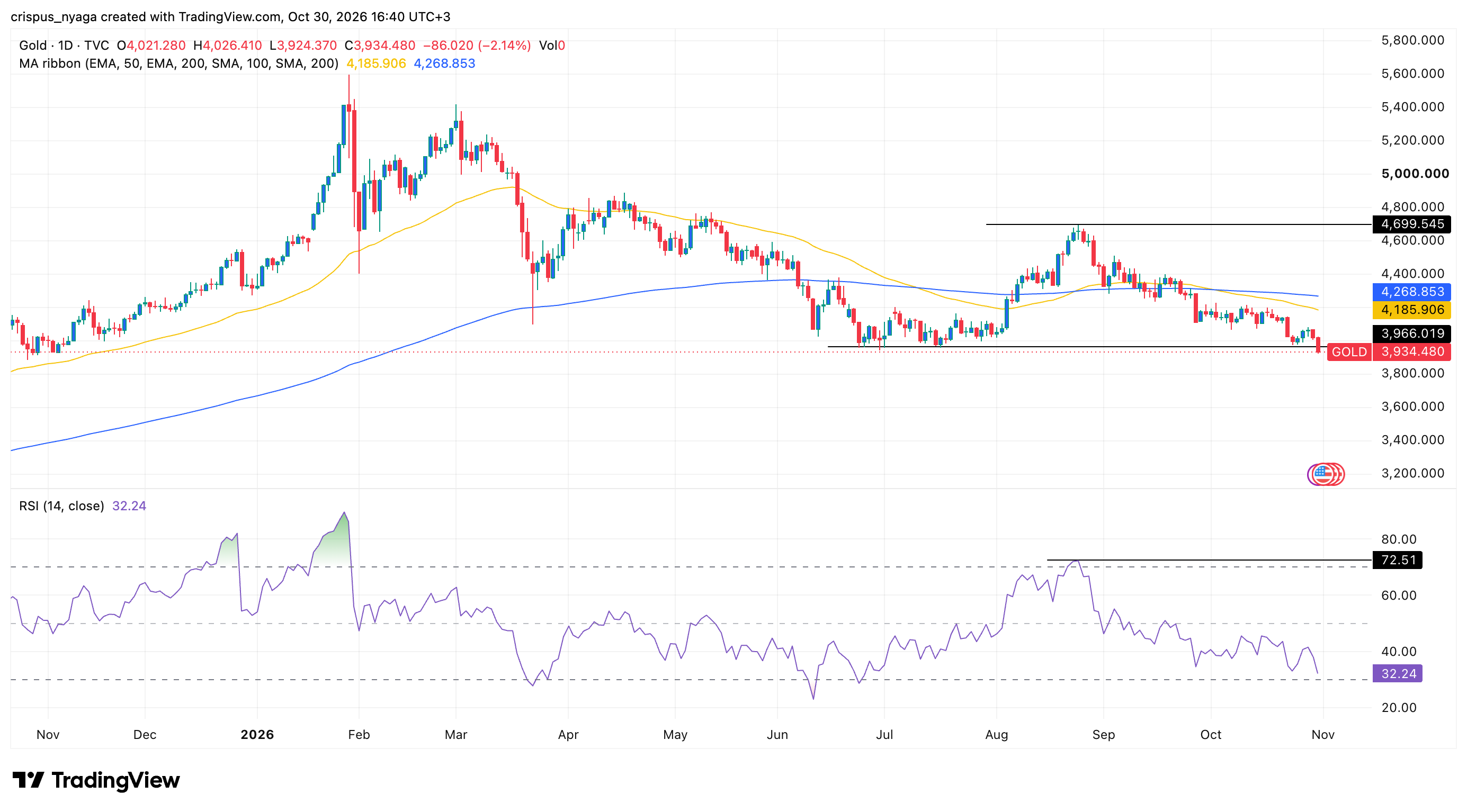The width and height of the screenshot is (1467, 812).
Task: Click the 5,800.000 price axis tick
Action: 1413,40
